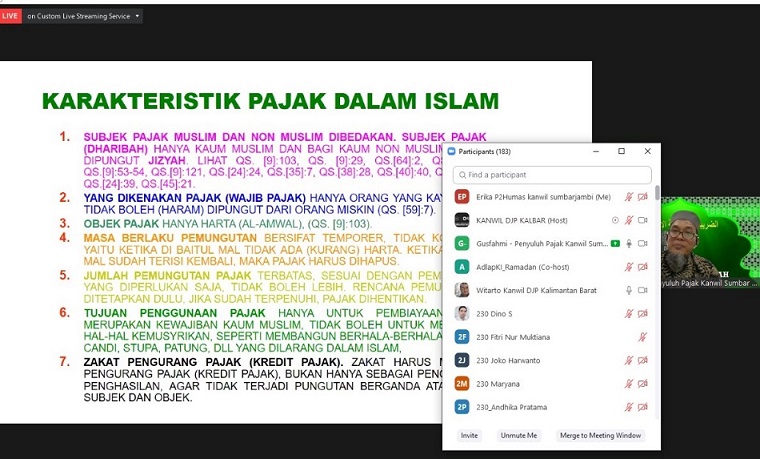This screenshot has width=760, height=459.
Task: Click the muted mic icon for 230 Fitri Nur Muktiana
Action: 642,337
